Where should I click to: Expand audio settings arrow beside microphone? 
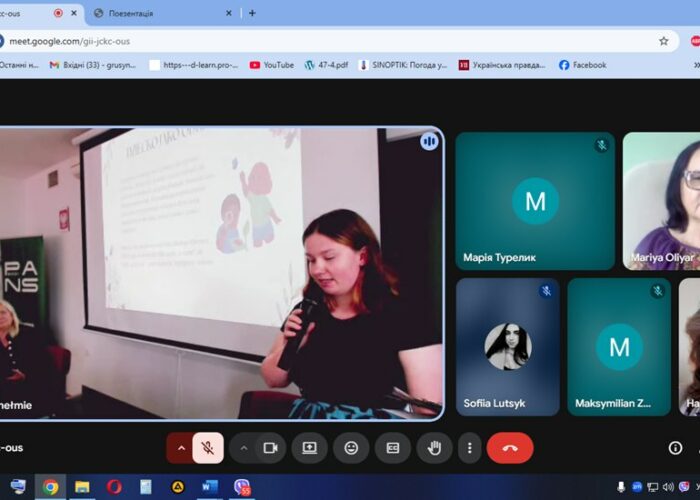pos(181,448)
